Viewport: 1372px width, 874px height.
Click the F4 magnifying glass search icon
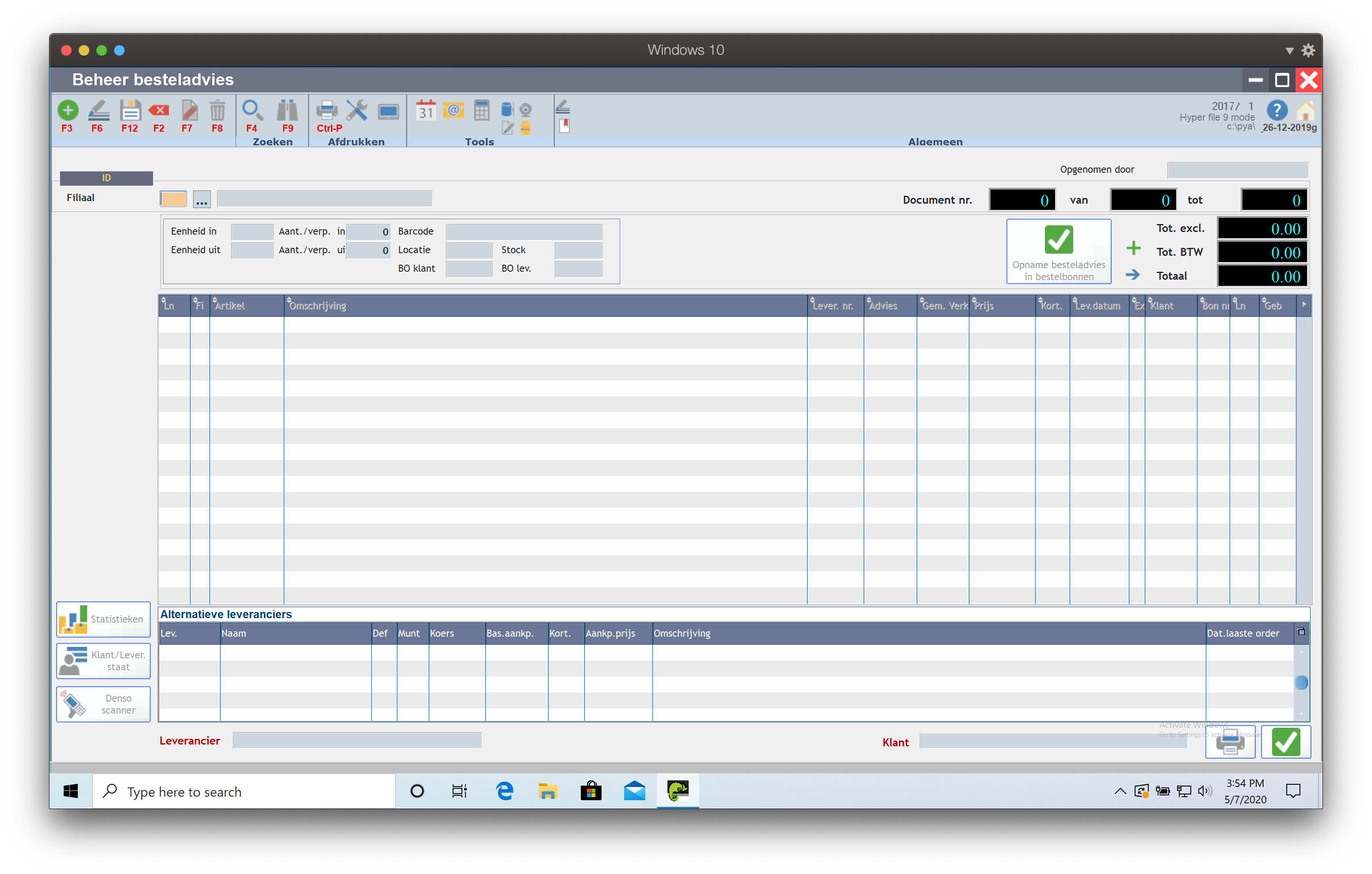tap(252, 110)
